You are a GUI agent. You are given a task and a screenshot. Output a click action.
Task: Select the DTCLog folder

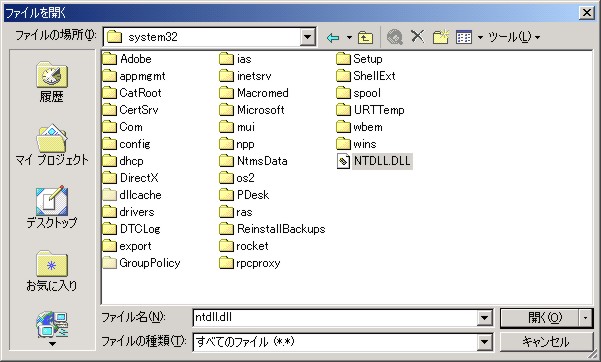tap(132, 229)
